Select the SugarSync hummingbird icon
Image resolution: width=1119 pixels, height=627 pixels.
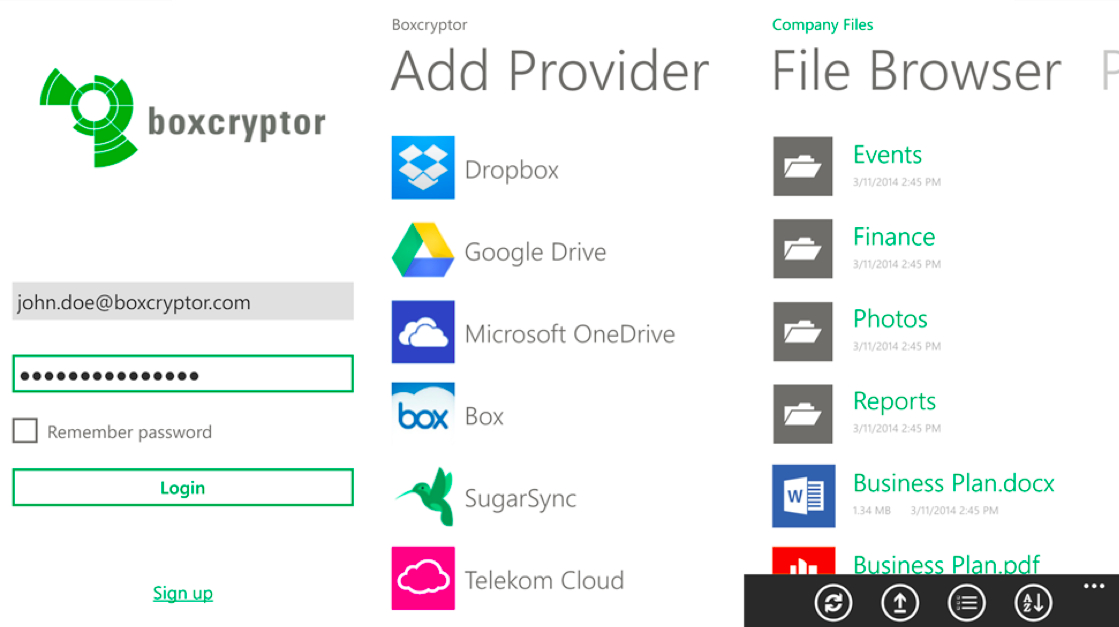(x=423, y=497)
